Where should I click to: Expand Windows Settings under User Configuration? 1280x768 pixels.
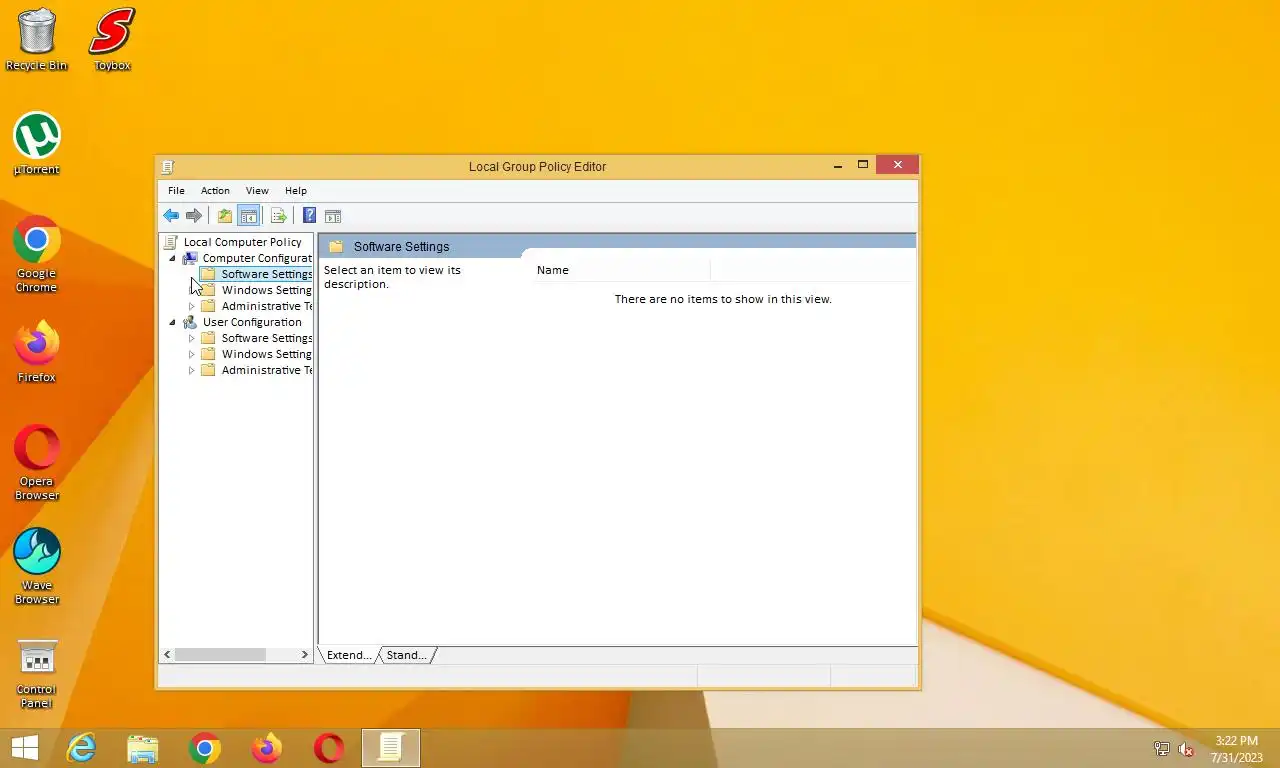tap(192, 354)
